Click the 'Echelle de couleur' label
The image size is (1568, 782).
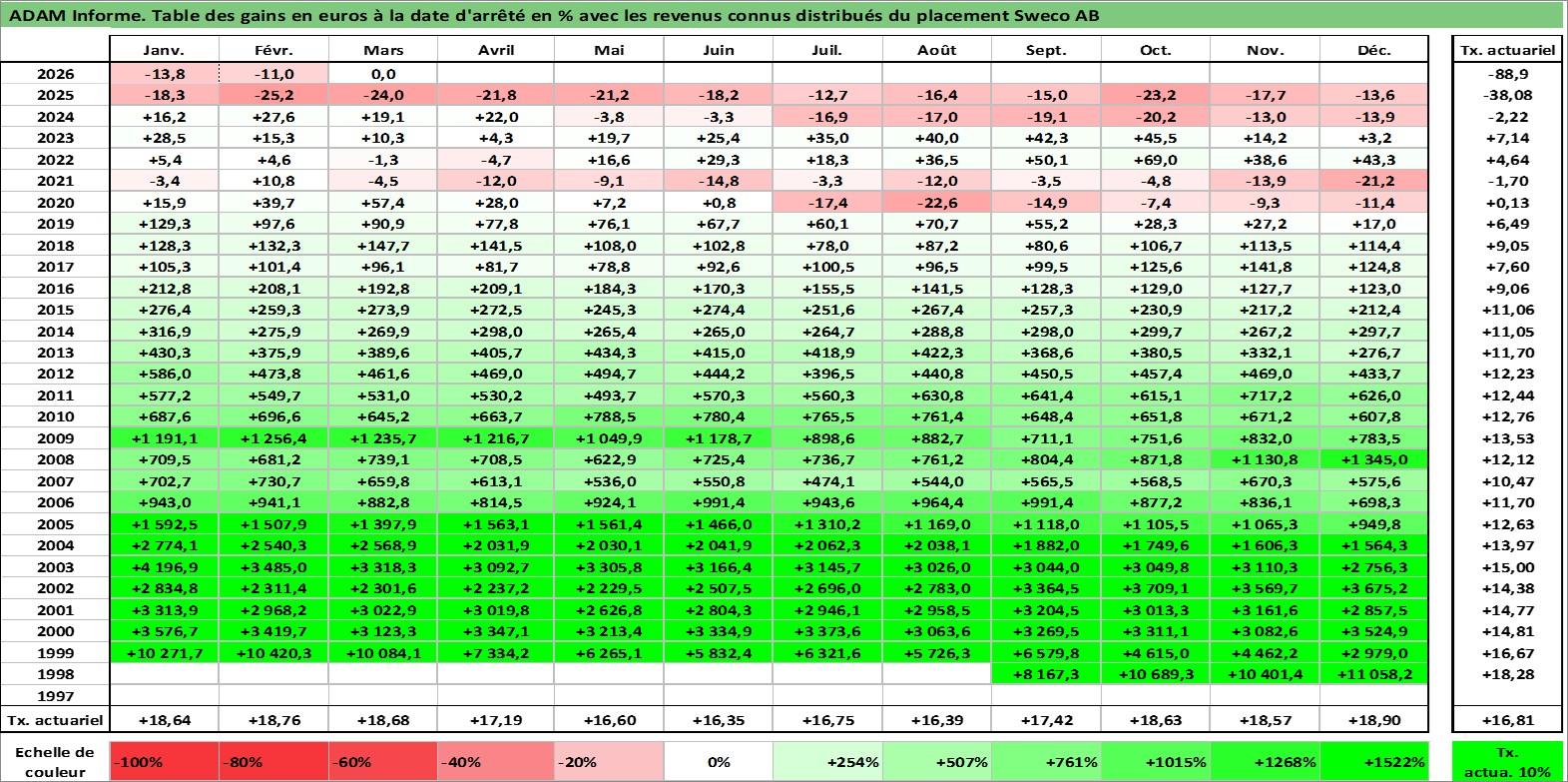(x=55, y=761)
